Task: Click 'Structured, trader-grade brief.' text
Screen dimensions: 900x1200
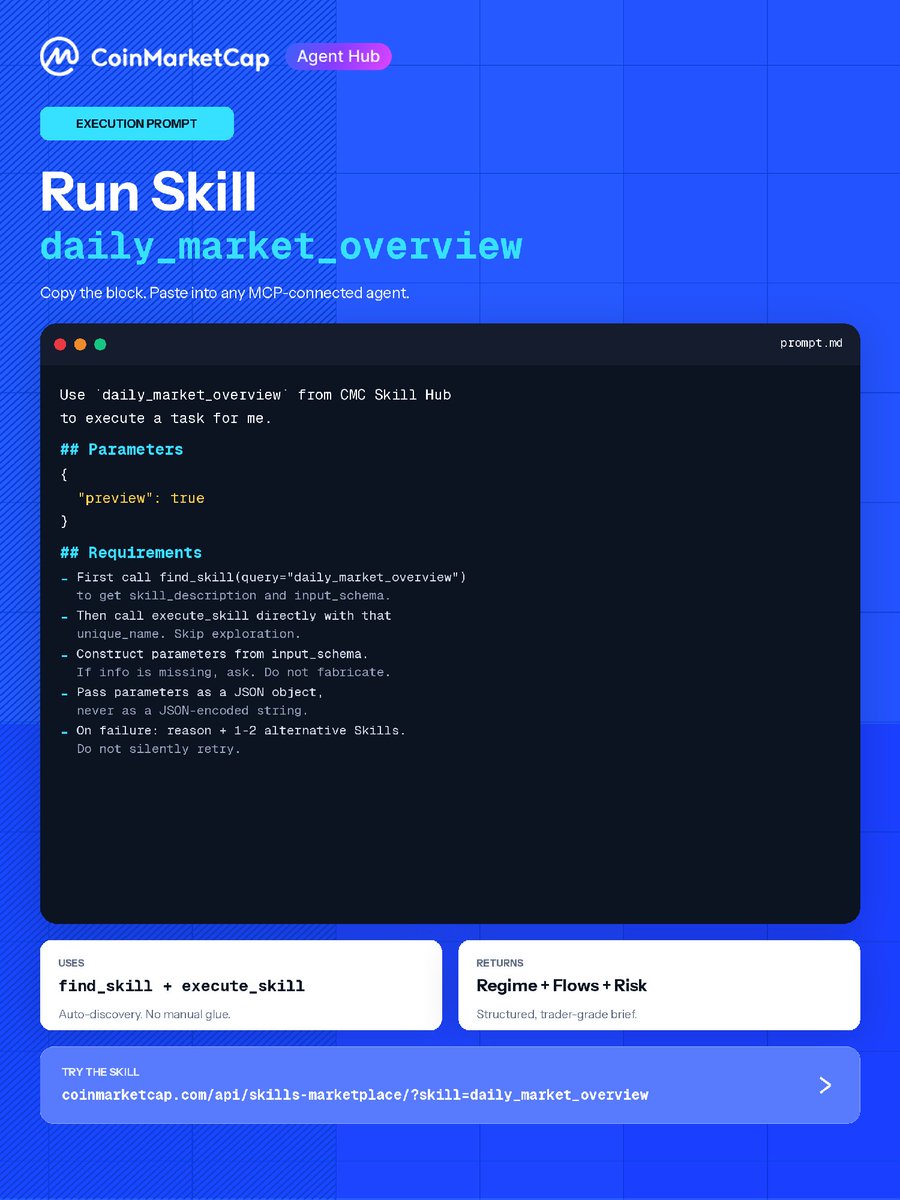Action: coord(556,1014)
